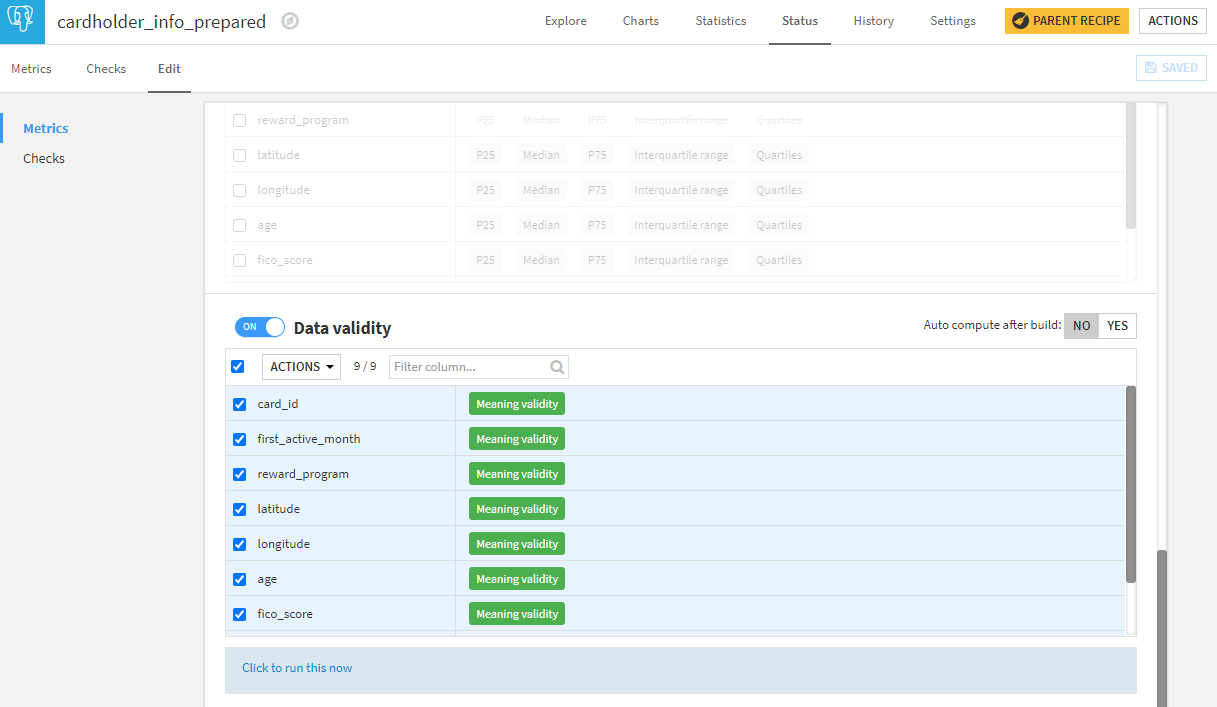
Task: Open the top-right ACTIONS menu
Action: 1172,21
